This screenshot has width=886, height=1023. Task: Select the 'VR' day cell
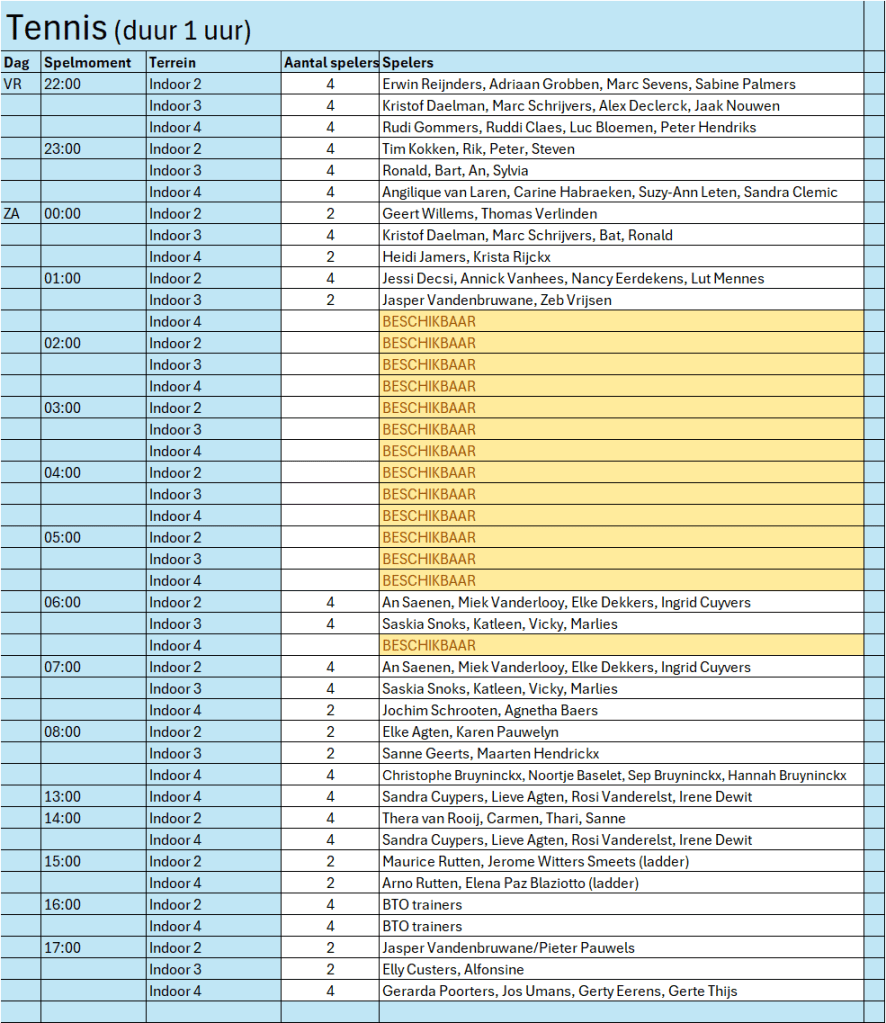pos(20,84)
